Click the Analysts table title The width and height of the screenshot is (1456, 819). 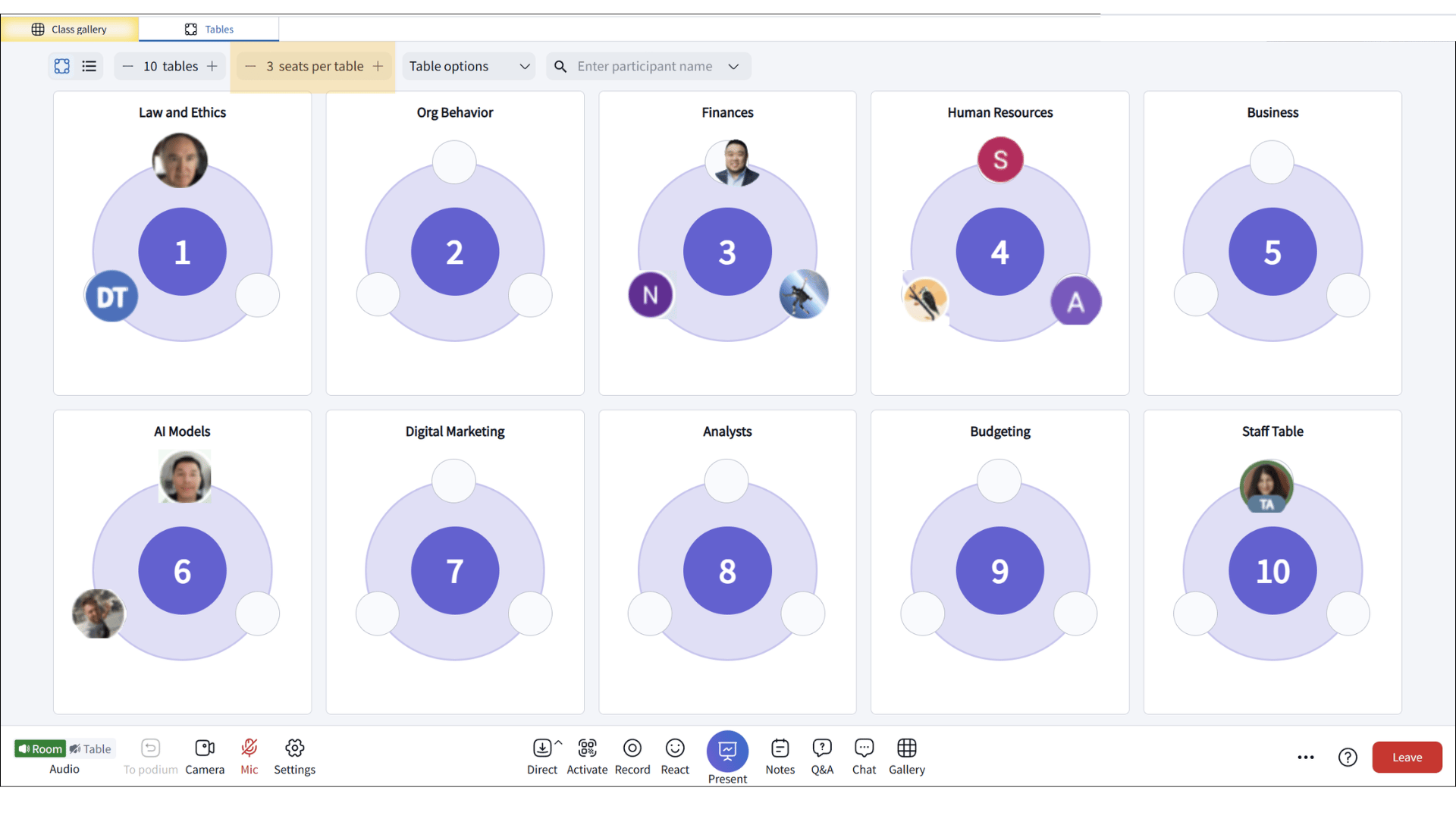pyautogui.click(x=727, y=431)
